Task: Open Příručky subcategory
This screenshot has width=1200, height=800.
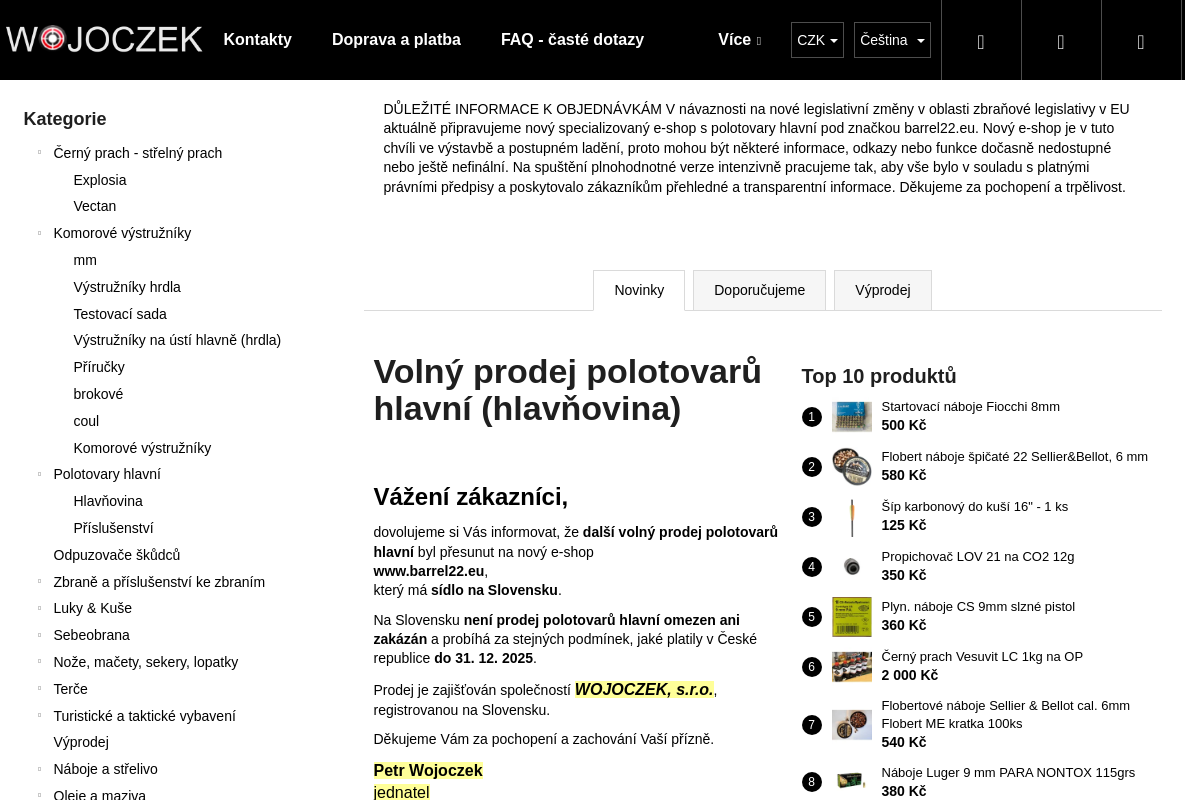Action: (99, 367)
